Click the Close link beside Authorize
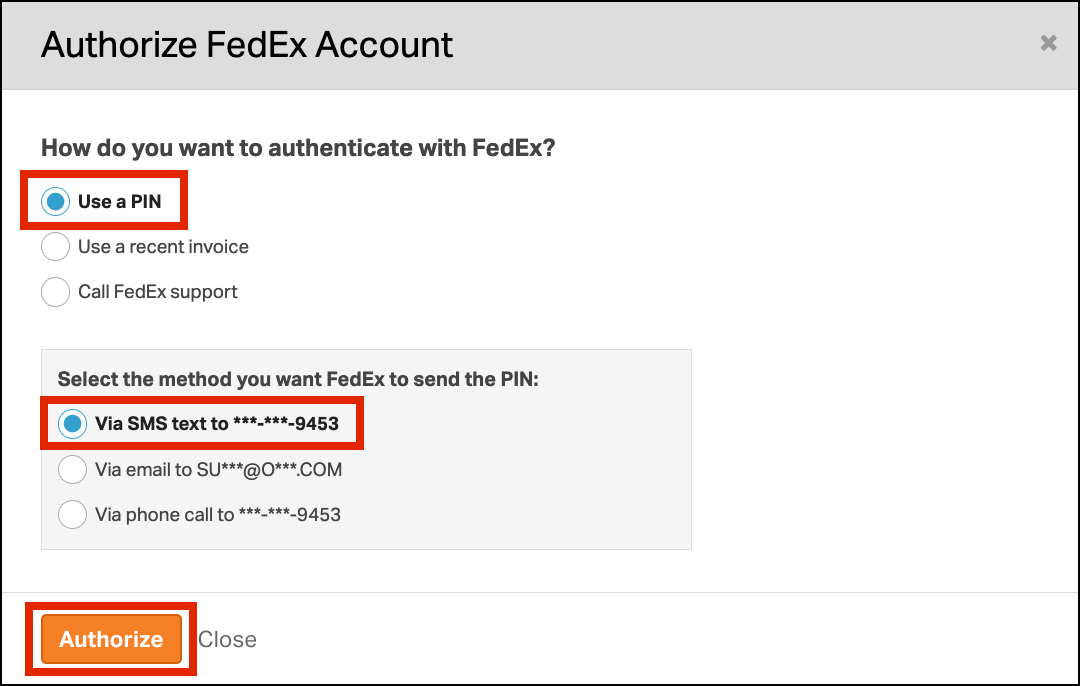The height and width of the screenshot is (686, 1080). [227, 640]
